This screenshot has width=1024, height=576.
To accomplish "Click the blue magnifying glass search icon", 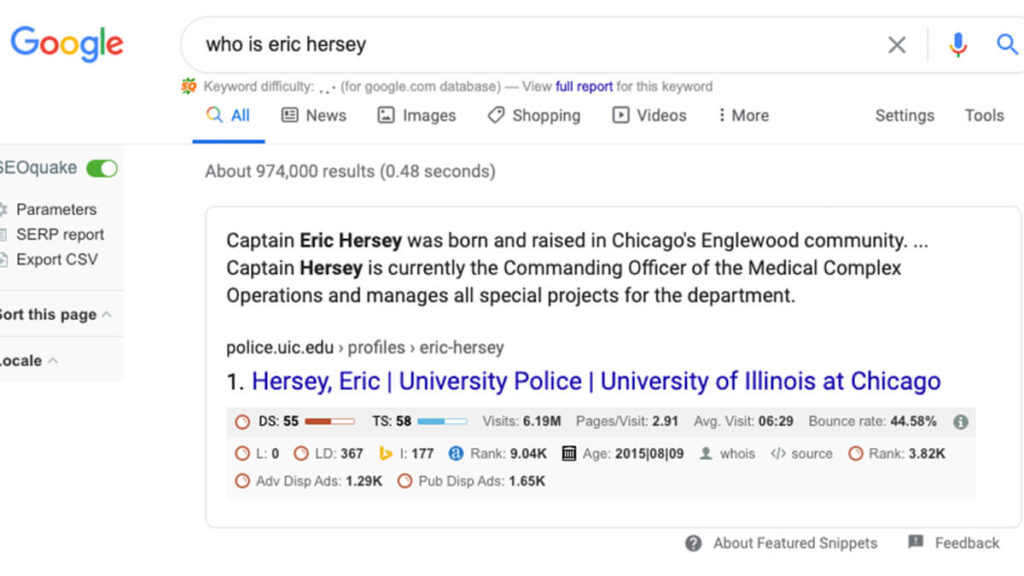I will pos(1007,44).
